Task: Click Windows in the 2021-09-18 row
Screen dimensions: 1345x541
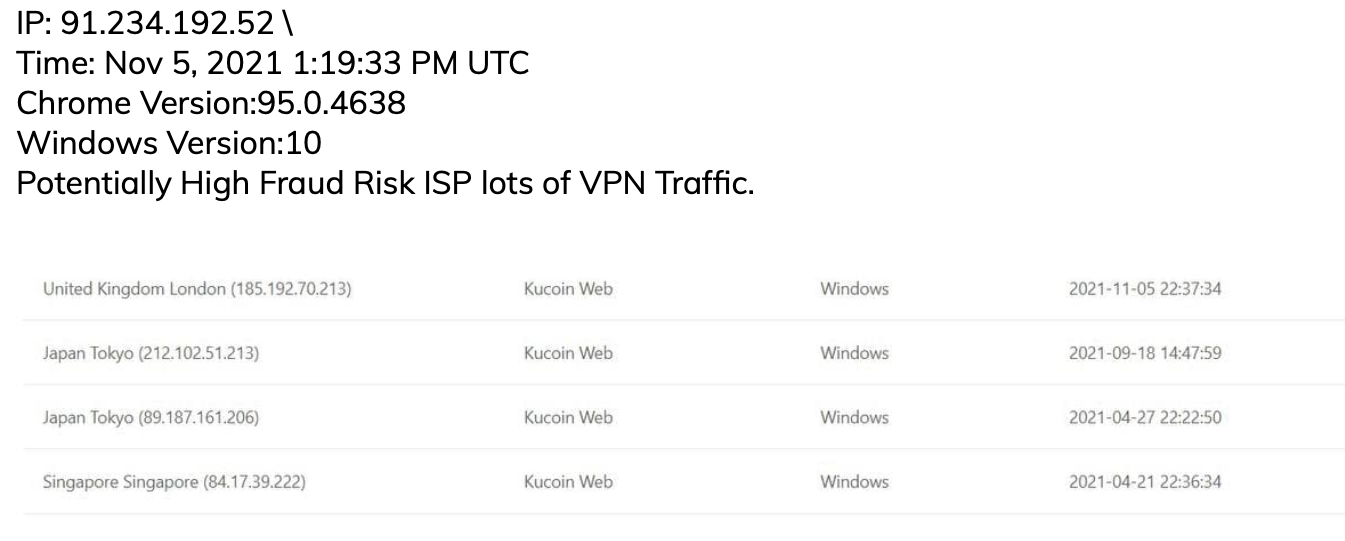Action: click(x=854, y=353)
